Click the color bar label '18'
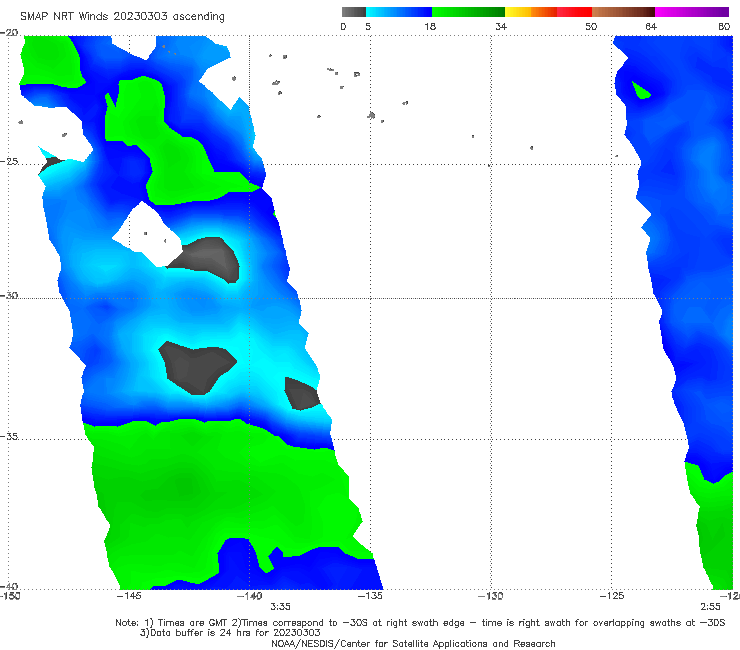740x650 pixels. coord(430,26)
